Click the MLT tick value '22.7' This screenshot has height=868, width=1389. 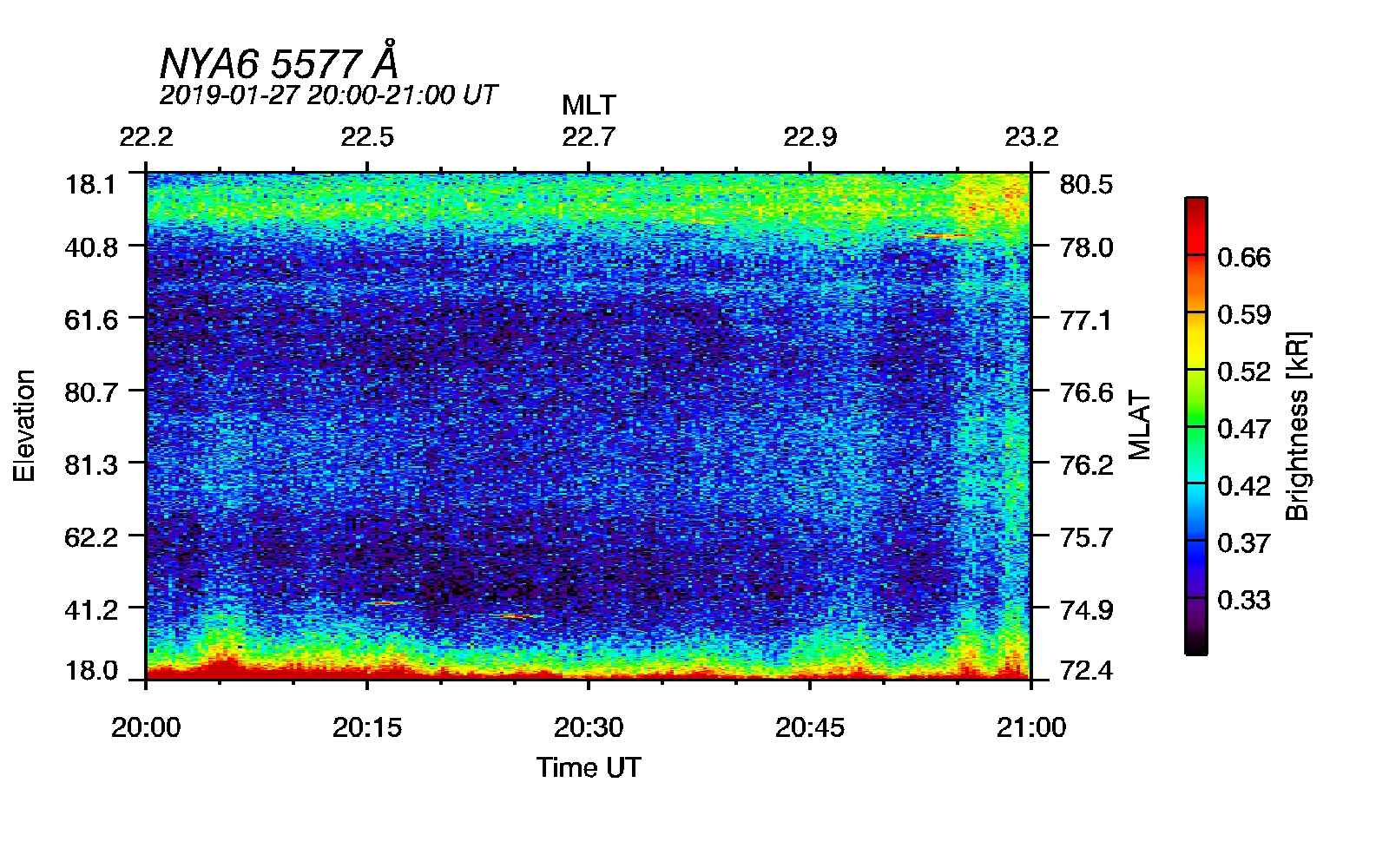point(589,136)
